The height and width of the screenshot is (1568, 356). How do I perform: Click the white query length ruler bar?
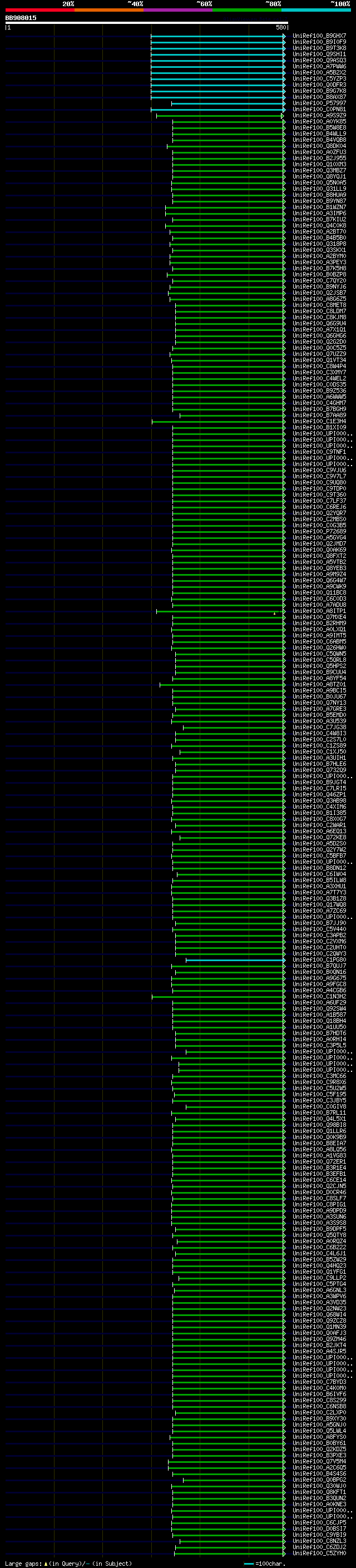click(147, 23)
